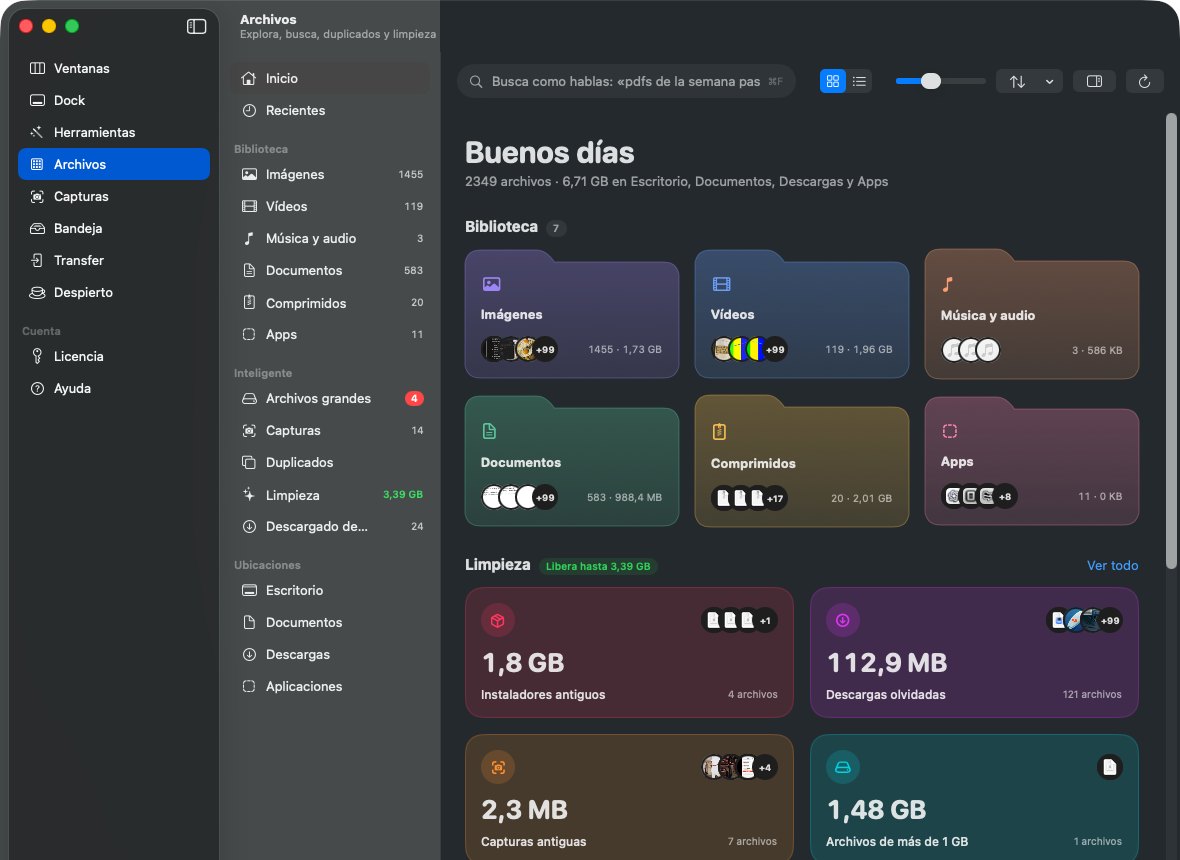Switch to grid view
The height and width of the screenshot is (860, 1180).
tap(832, 81)
